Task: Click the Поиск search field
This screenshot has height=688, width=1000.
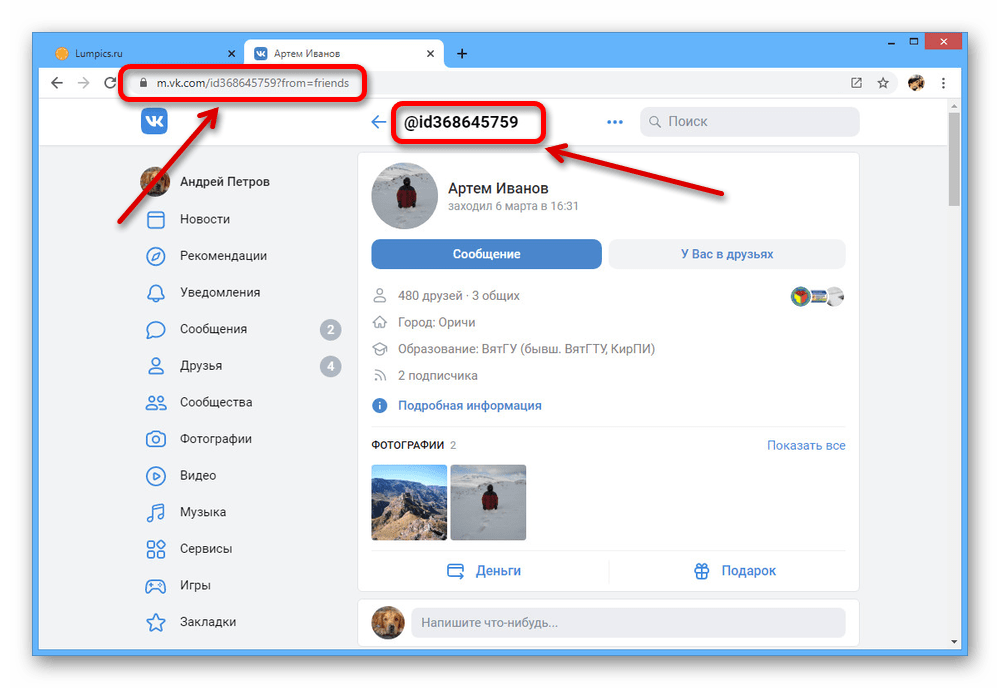Action: tap(749, 122)
